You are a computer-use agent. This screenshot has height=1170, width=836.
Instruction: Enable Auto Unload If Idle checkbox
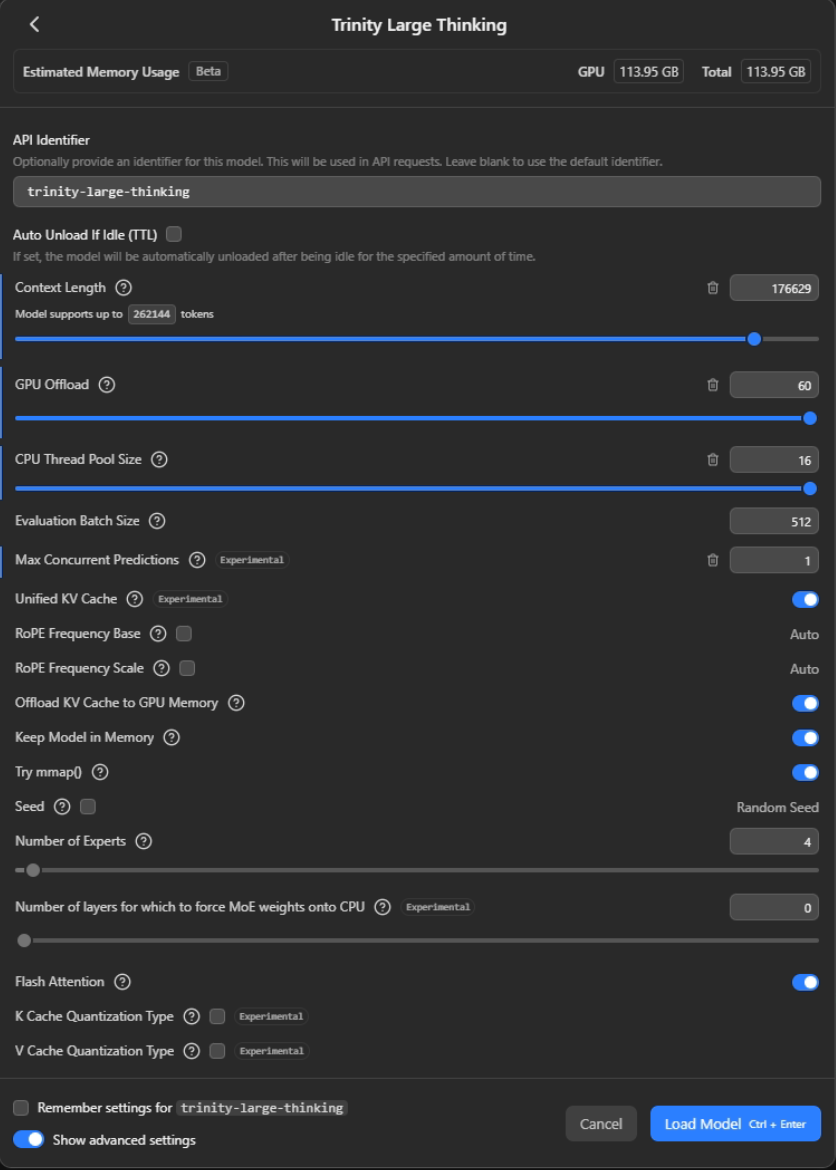[174, 234]
